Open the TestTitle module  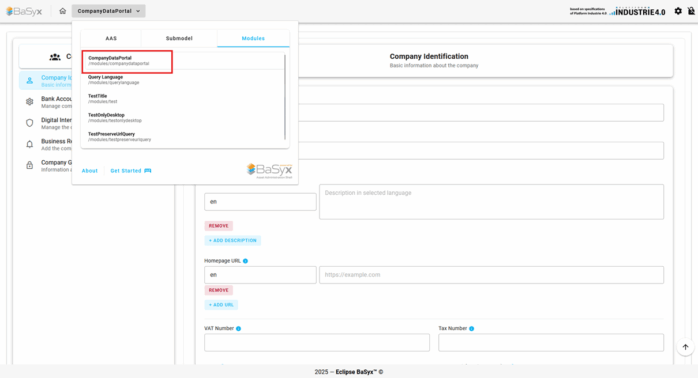tap(183, 98)
